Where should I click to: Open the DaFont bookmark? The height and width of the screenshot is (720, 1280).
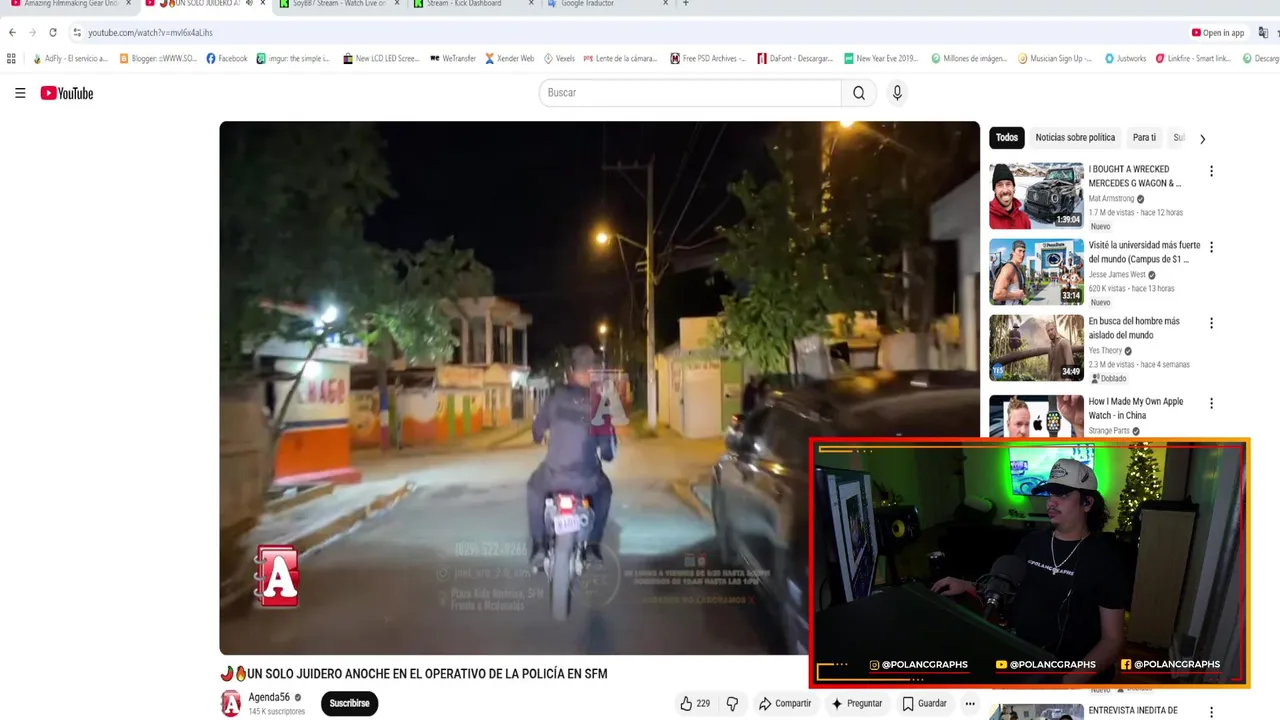pos(795,59)
